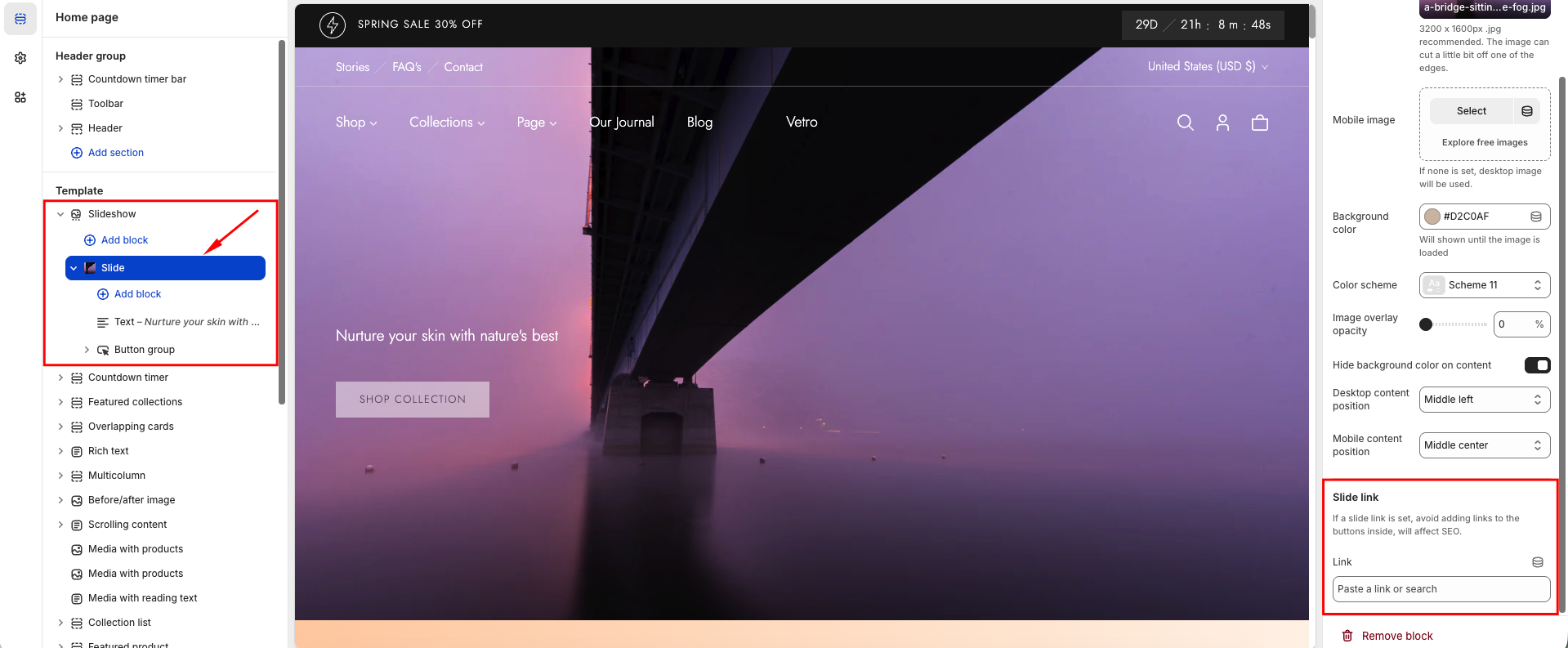Open the shopping bag cart icon
The height and width of the screenshot is (648, 1568).
[x=1260, y=123]
